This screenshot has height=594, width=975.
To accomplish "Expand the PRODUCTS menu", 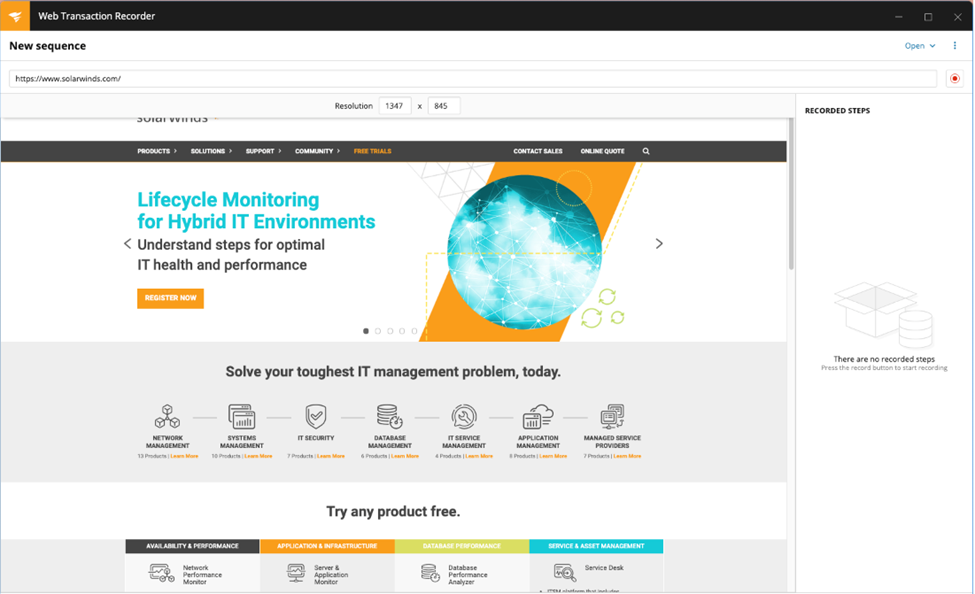I will tap(157, 151).
